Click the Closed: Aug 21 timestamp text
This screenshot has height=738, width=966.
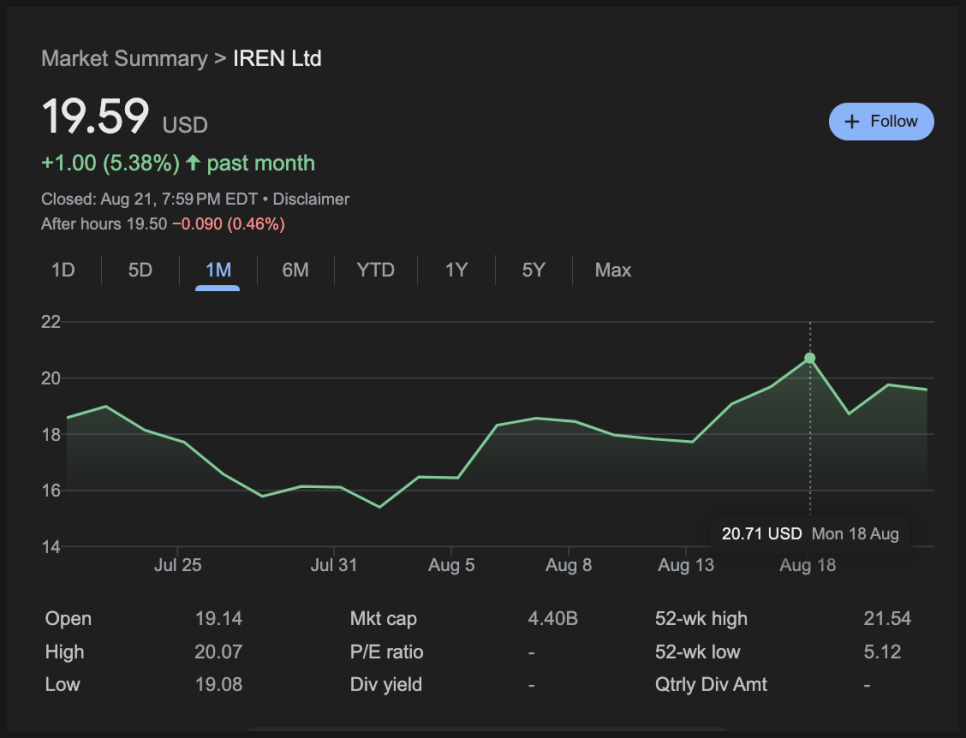point(149,199)
